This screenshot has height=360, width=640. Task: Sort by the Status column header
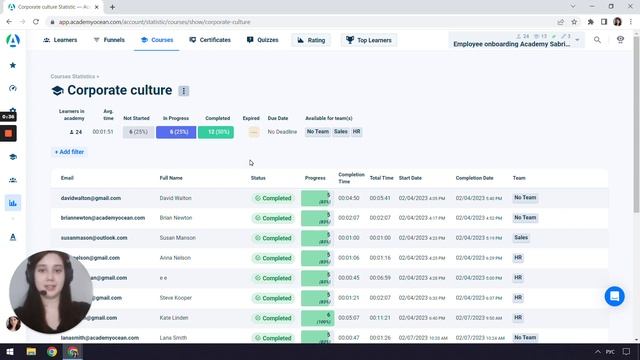(258, 178)
